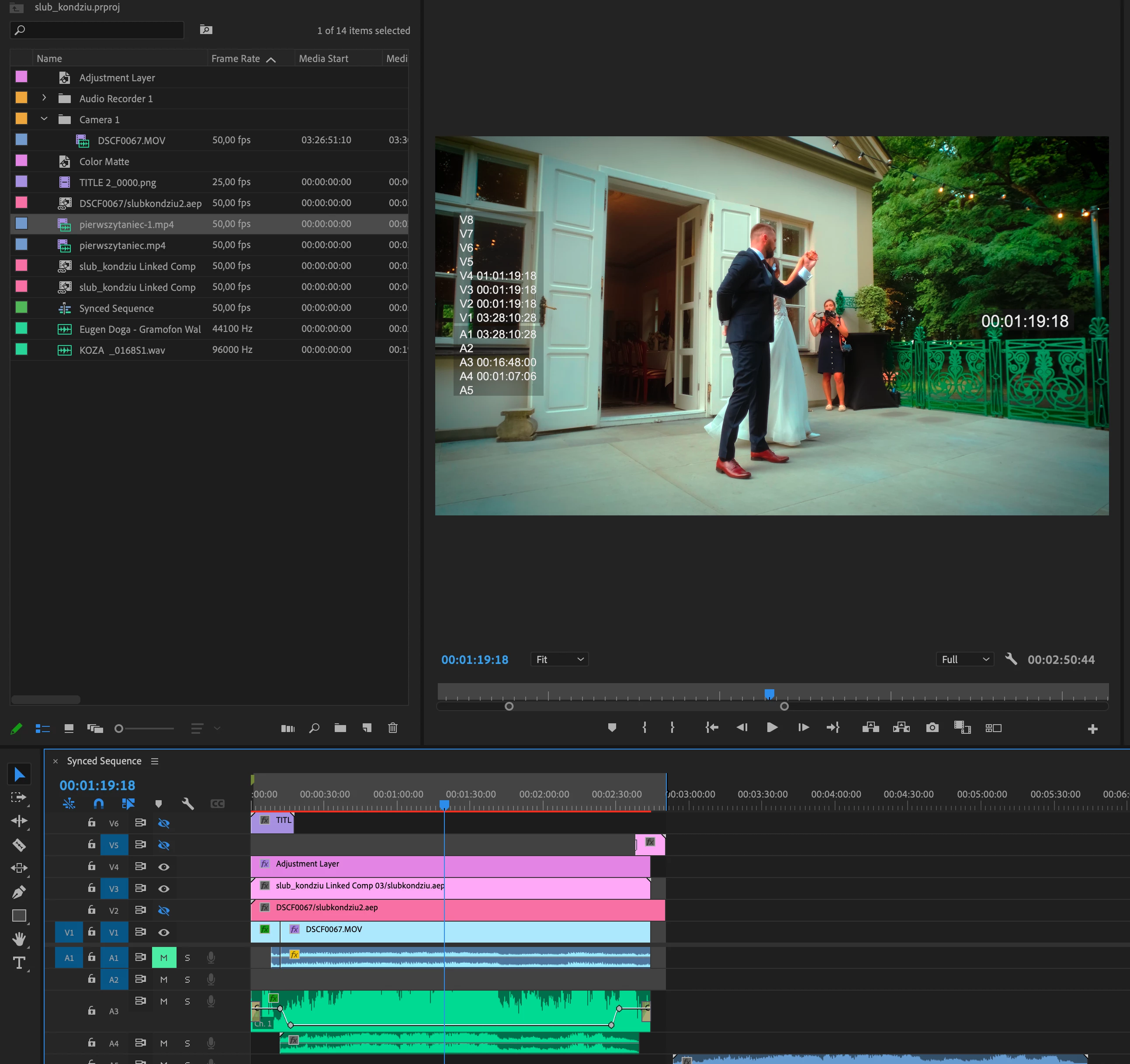This screenshot has height=1064, width=1130.
Task: Click the Add Marker button in monitor
Action: [x=612, y=728]
